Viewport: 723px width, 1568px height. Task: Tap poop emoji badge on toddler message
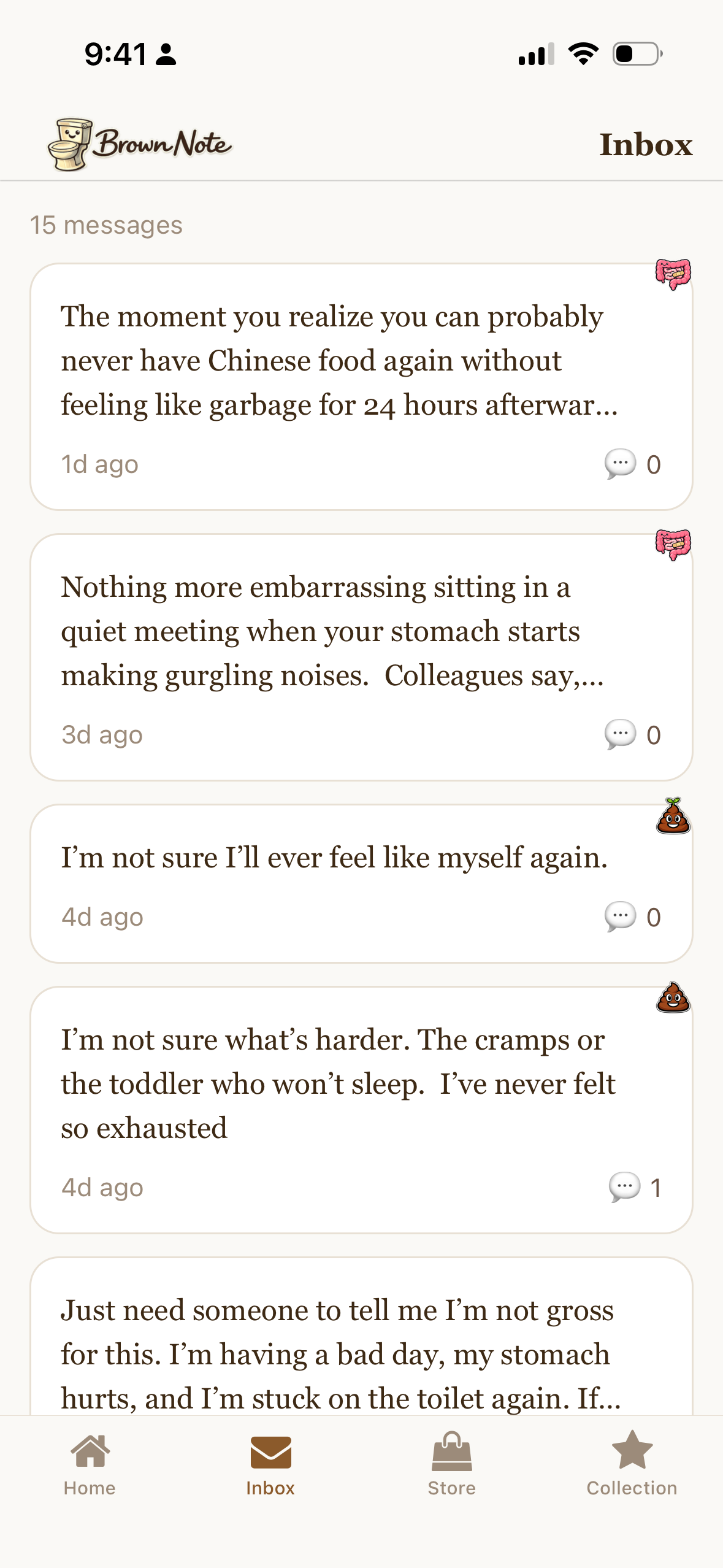[673, 997]
